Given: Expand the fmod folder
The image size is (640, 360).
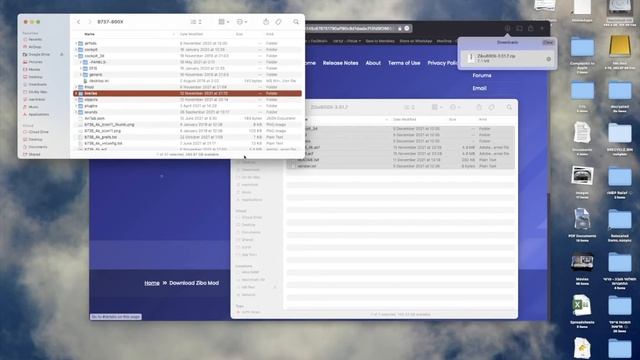Looking at the screenshot, I should pos(76,87).
